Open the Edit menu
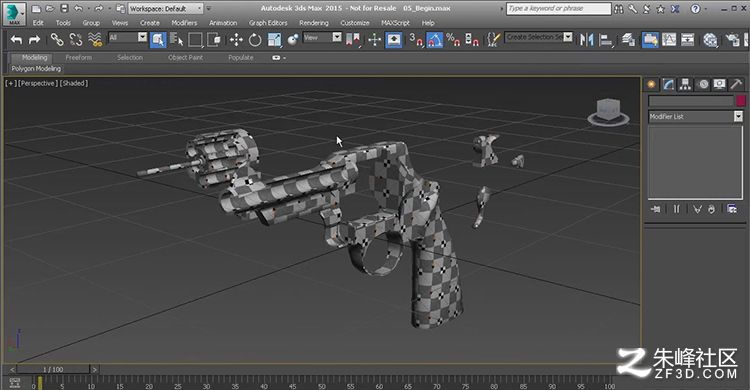This screenshot has height=390, width=750. click(38, 23)
